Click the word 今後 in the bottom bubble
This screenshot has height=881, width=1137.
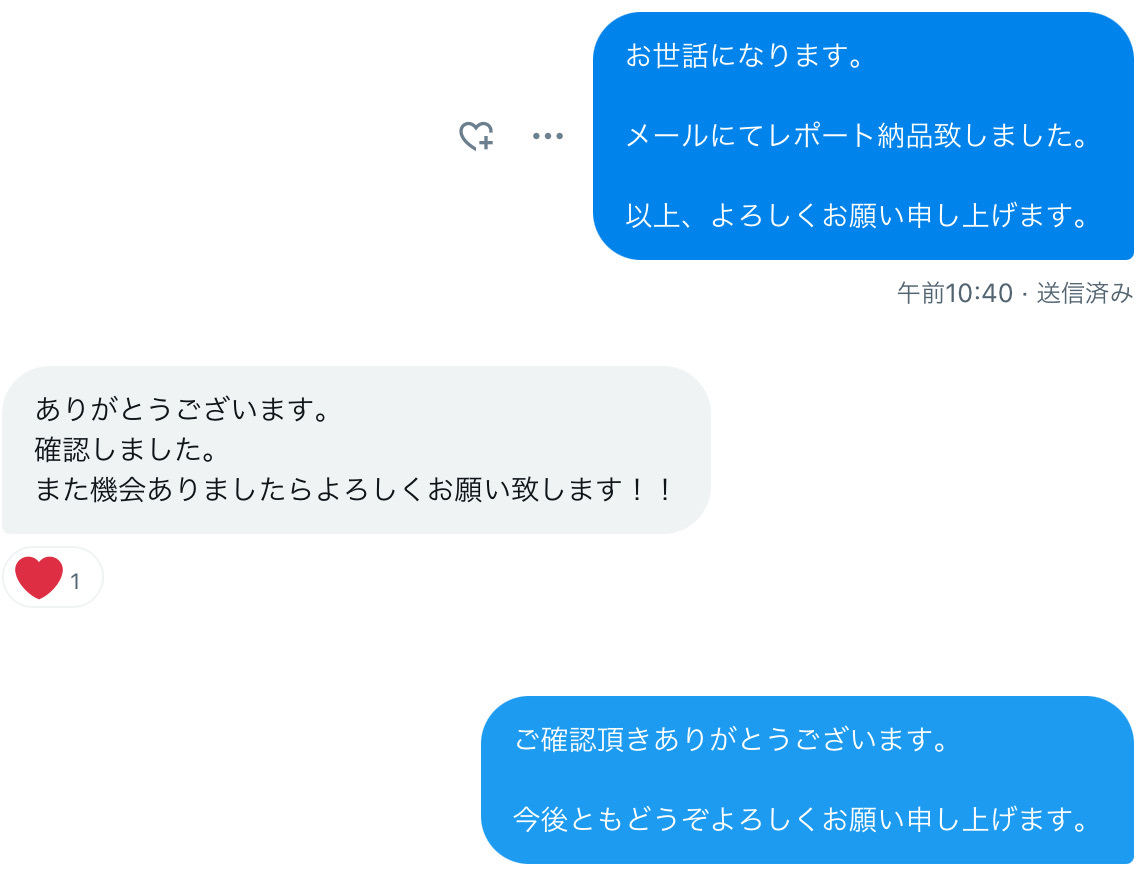point(541,819)
